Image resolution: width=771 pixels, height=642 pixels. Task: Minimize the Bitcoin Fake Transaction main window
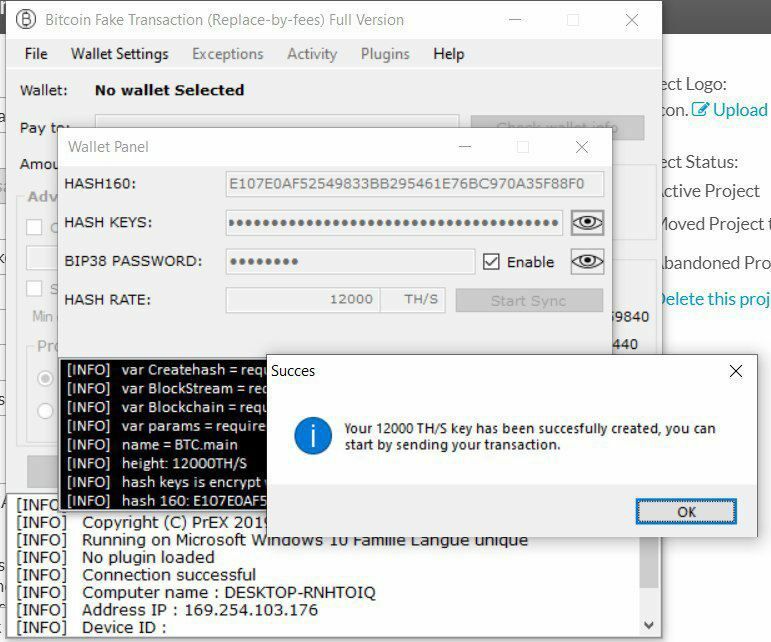tap(515, 20)
